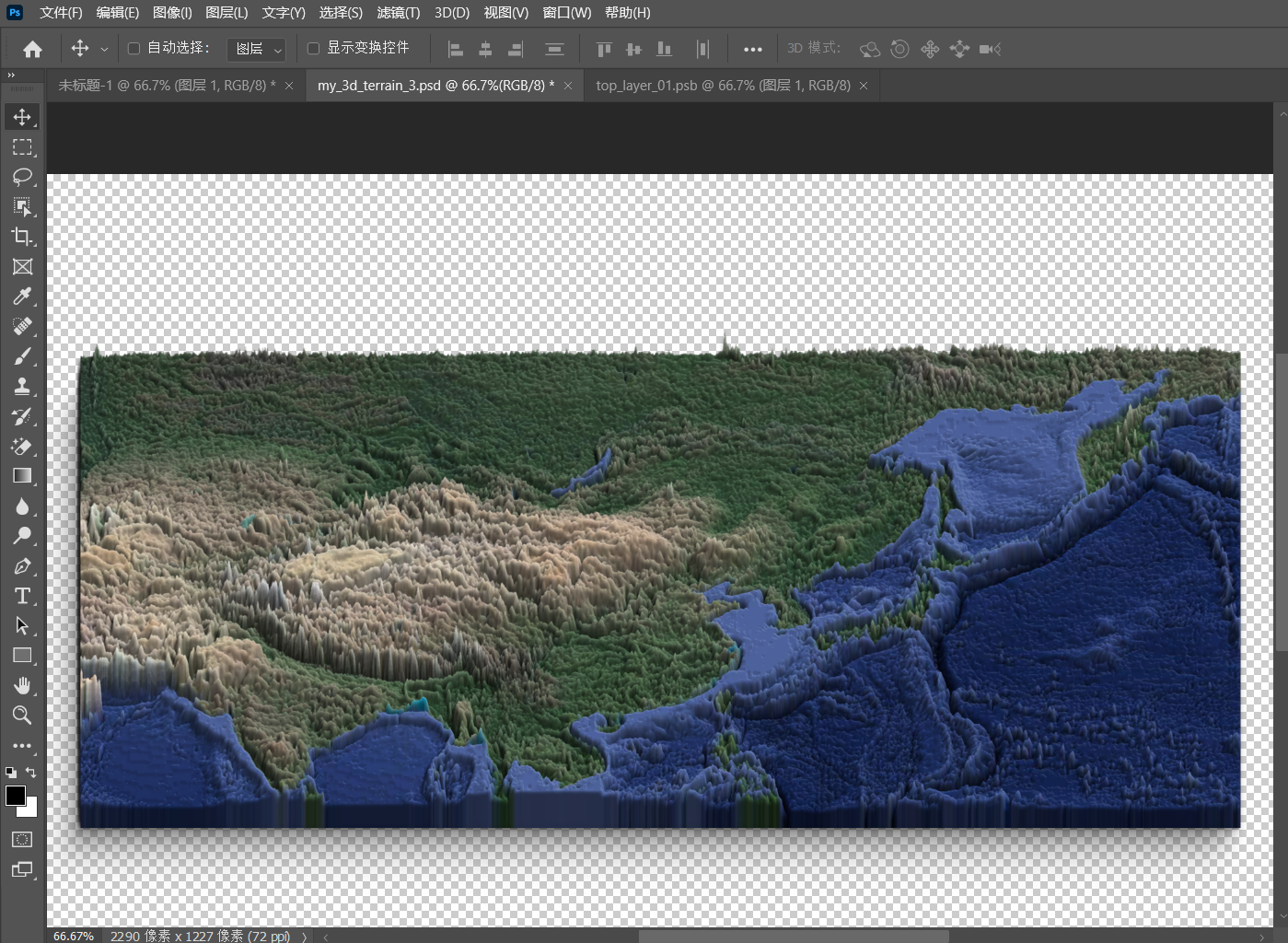1288x943 pixels.
Task: Open the 编辑(E) menu
Action: 118,12
